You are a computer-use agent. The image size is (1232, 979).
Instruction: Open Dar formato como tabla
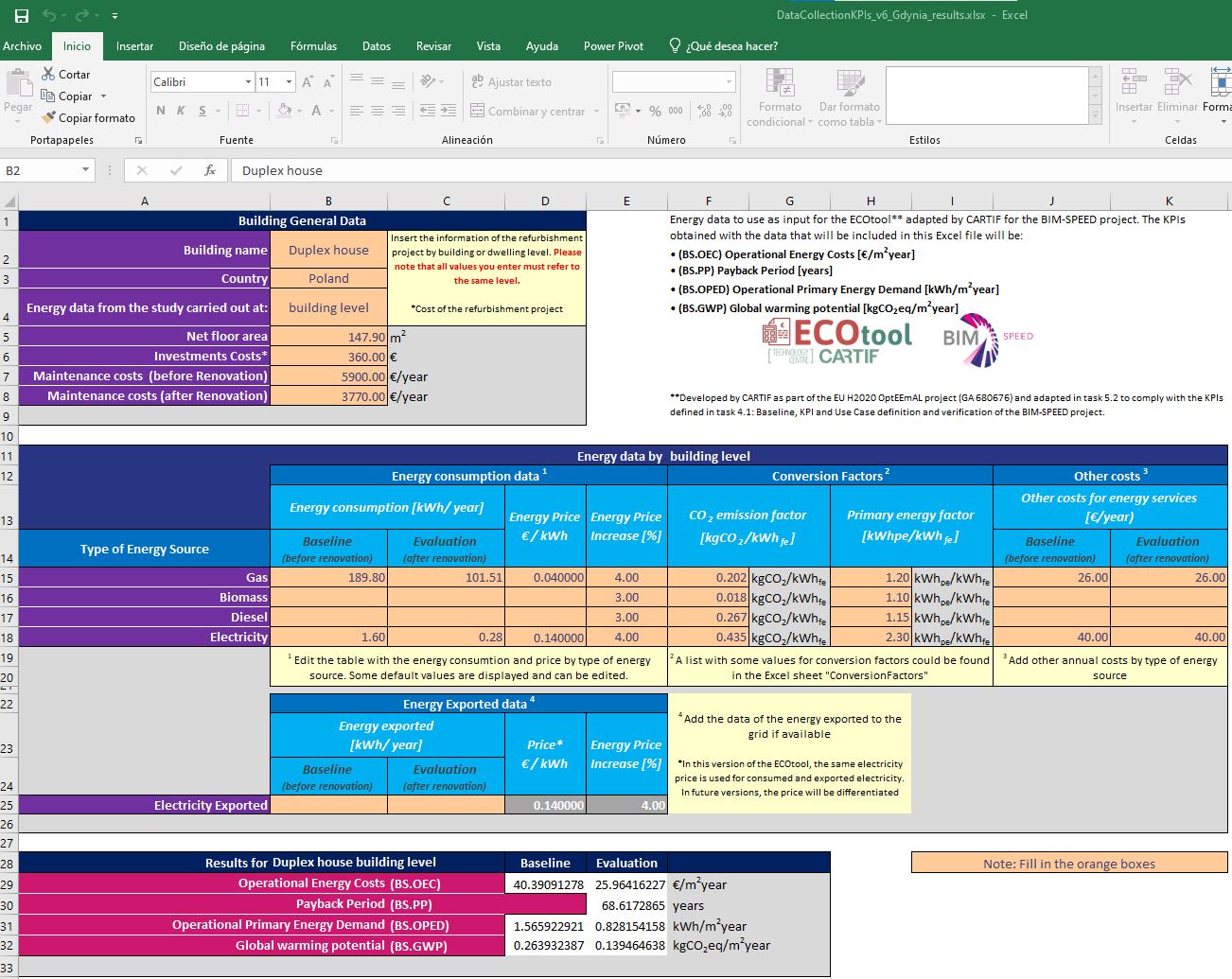(849, 97)
